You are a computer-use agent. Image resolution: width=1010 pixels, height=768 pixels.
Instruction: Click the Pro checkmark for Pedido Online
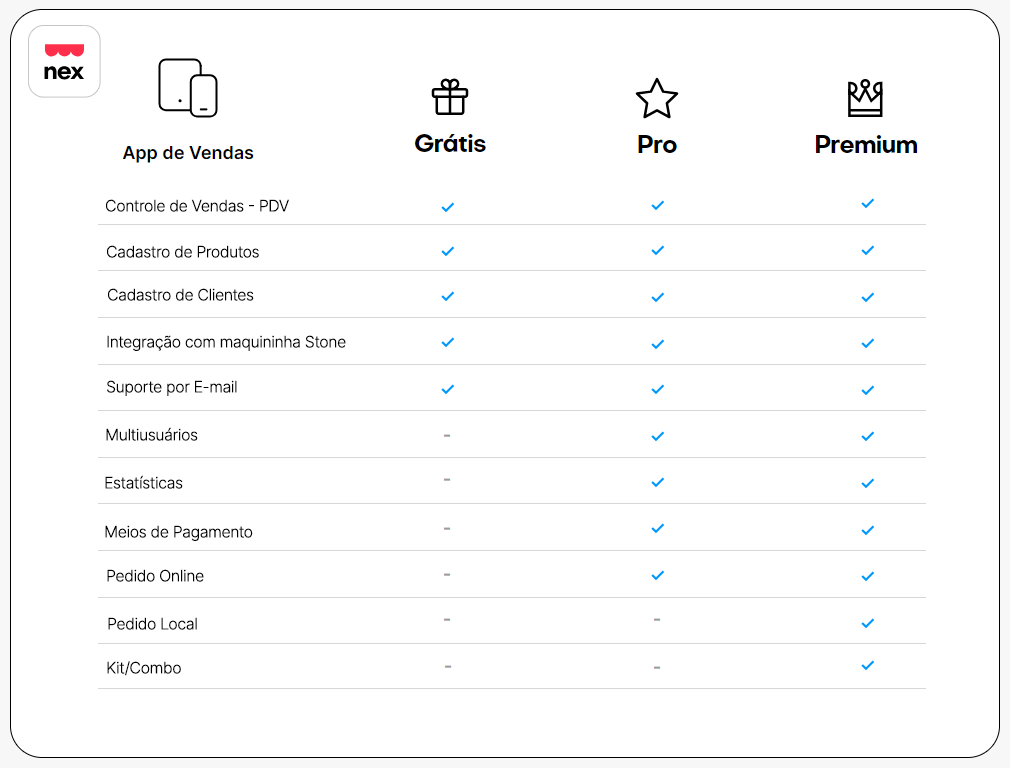pyautogui.click(x=657, y=576)
